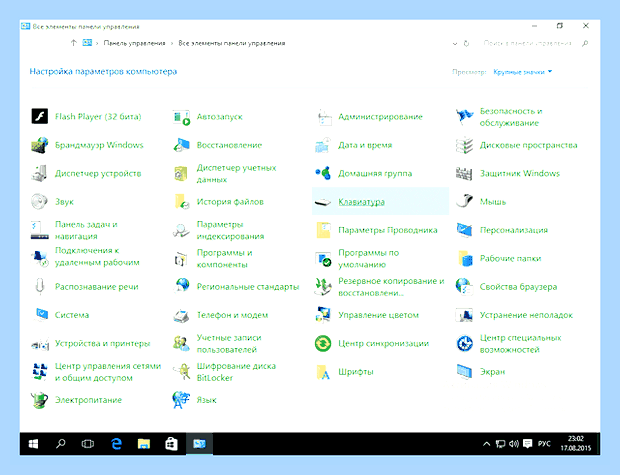Open the Центр синхронизации green icon
620x475 pixels.
pyautogui.click(x=323, y=343)
